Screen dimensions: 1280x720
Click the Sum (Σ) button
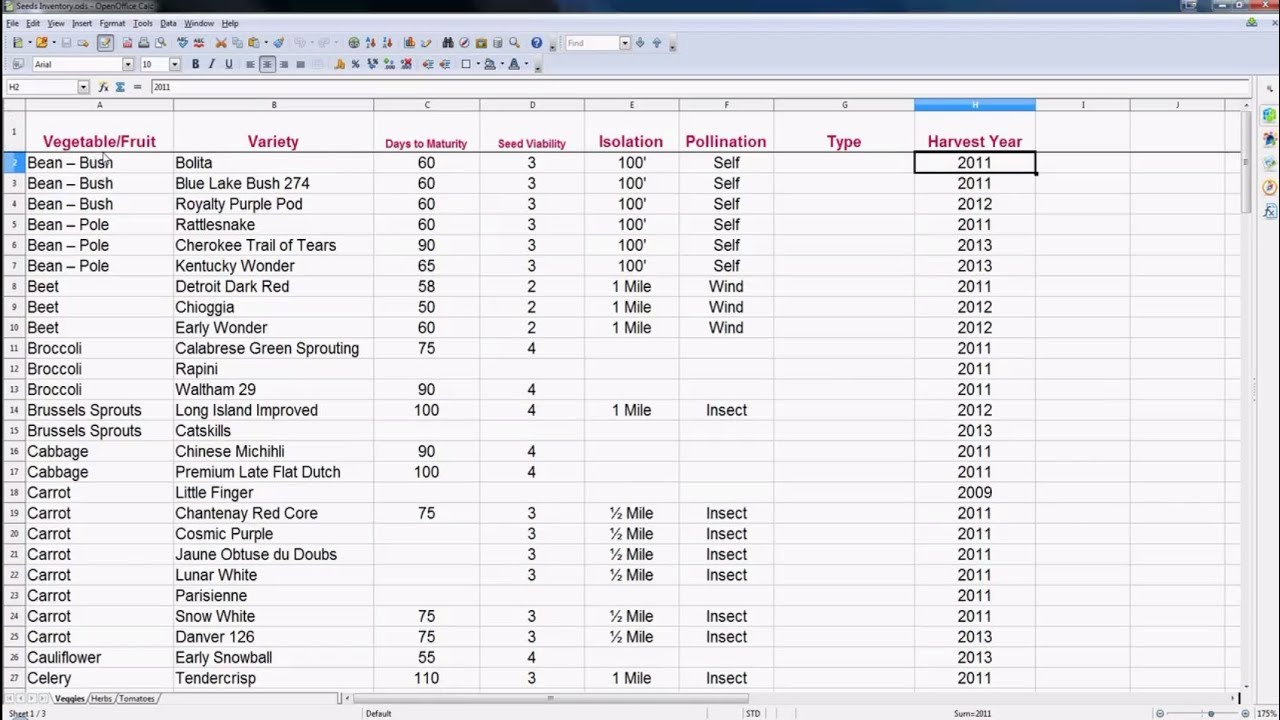(x=120, y=86)
